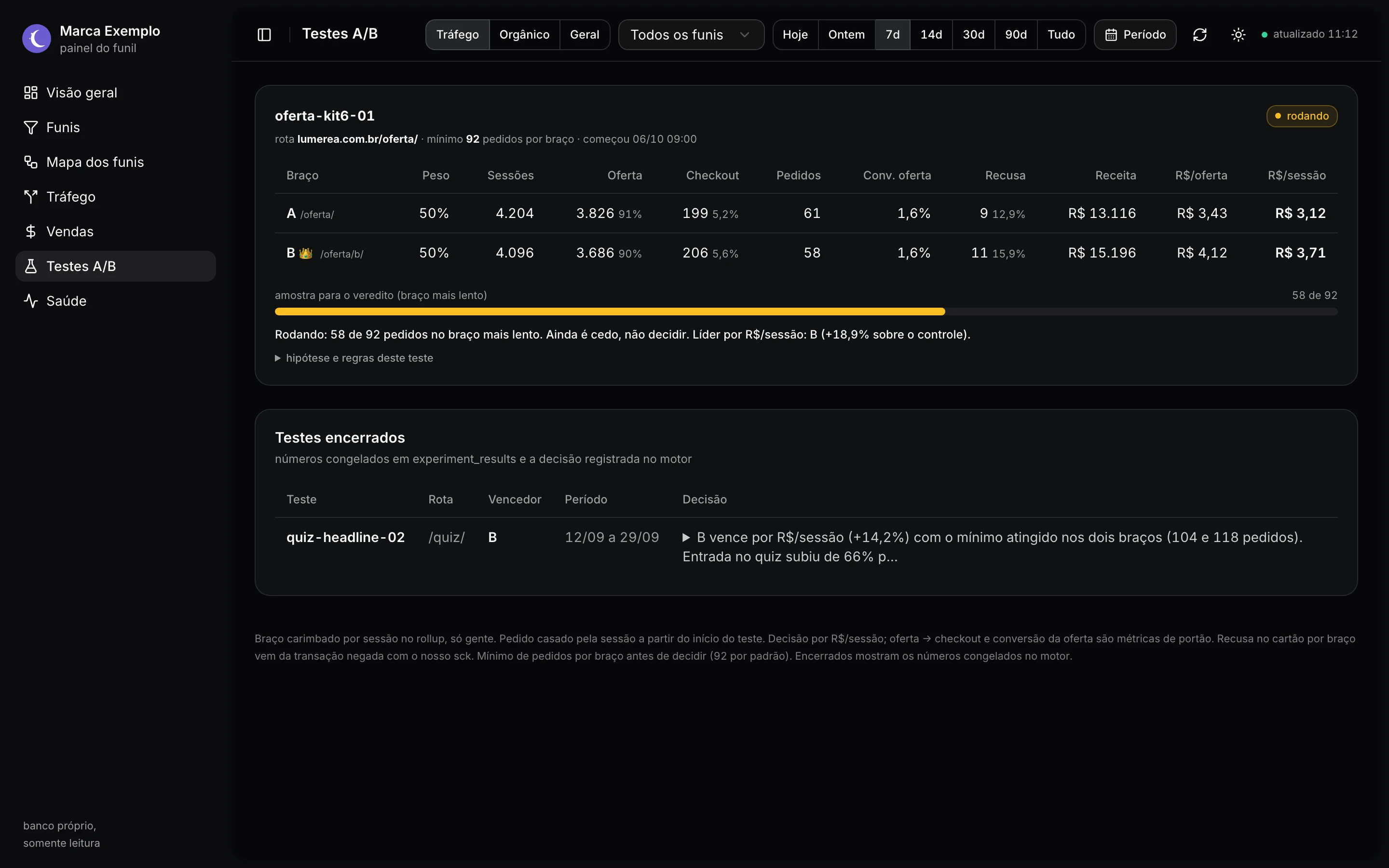Click the green updated status dot
Viewport: 1389px width, 868px height.
(1265, 34)
